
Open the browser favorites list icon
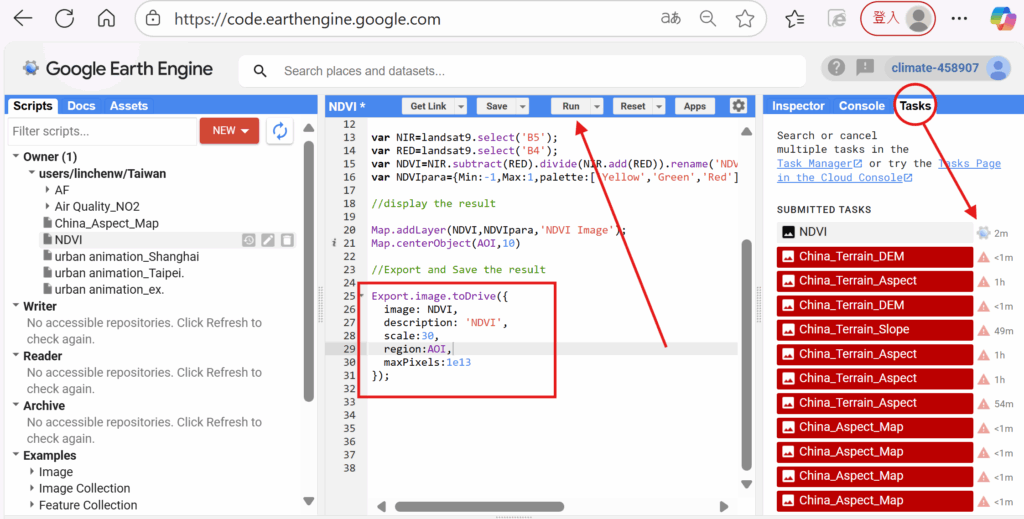coord(795,18)
